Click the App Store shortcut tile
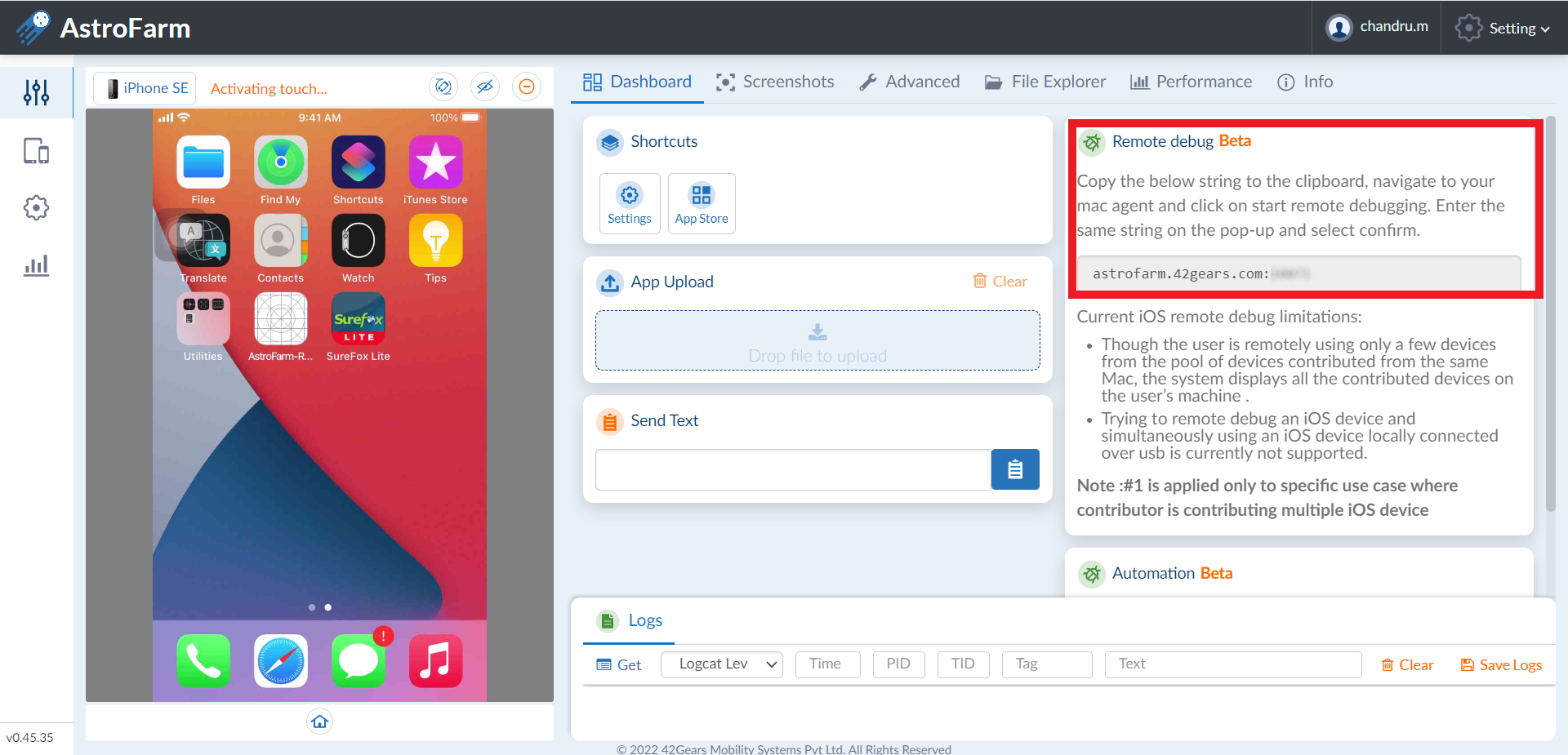This screenshot has width=1568, height=755. pos(702,203)
